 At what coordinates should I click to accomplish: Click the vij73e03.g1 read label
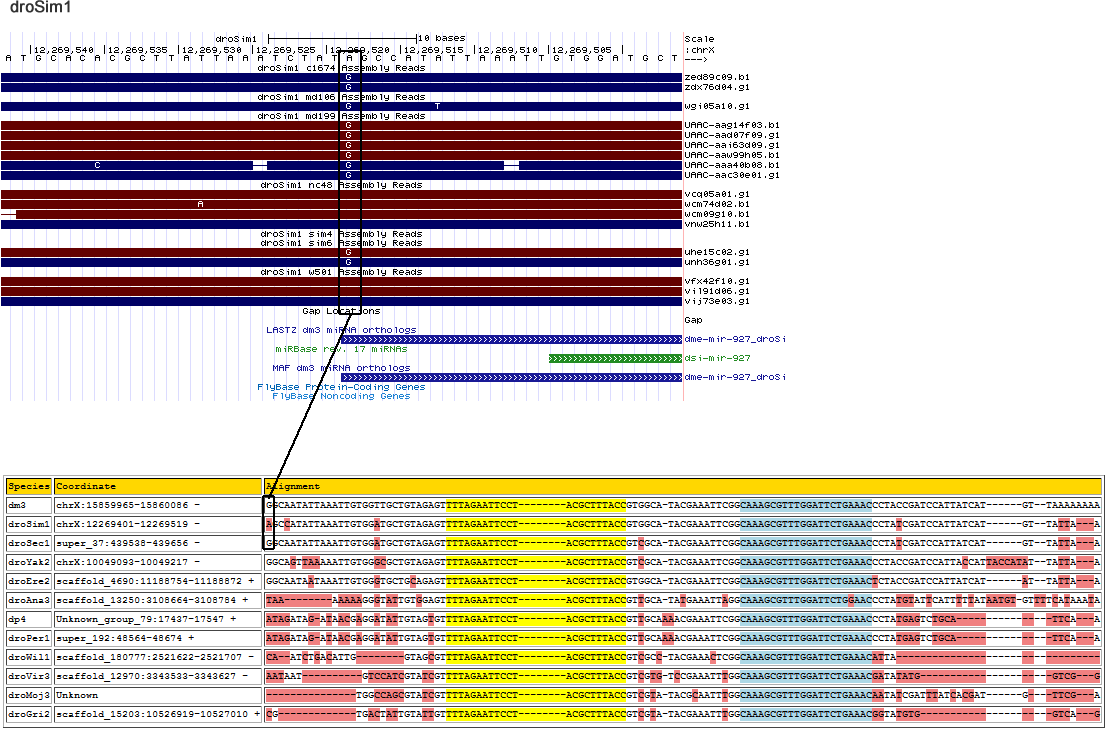pyautogui.click(x=716, y=301)
